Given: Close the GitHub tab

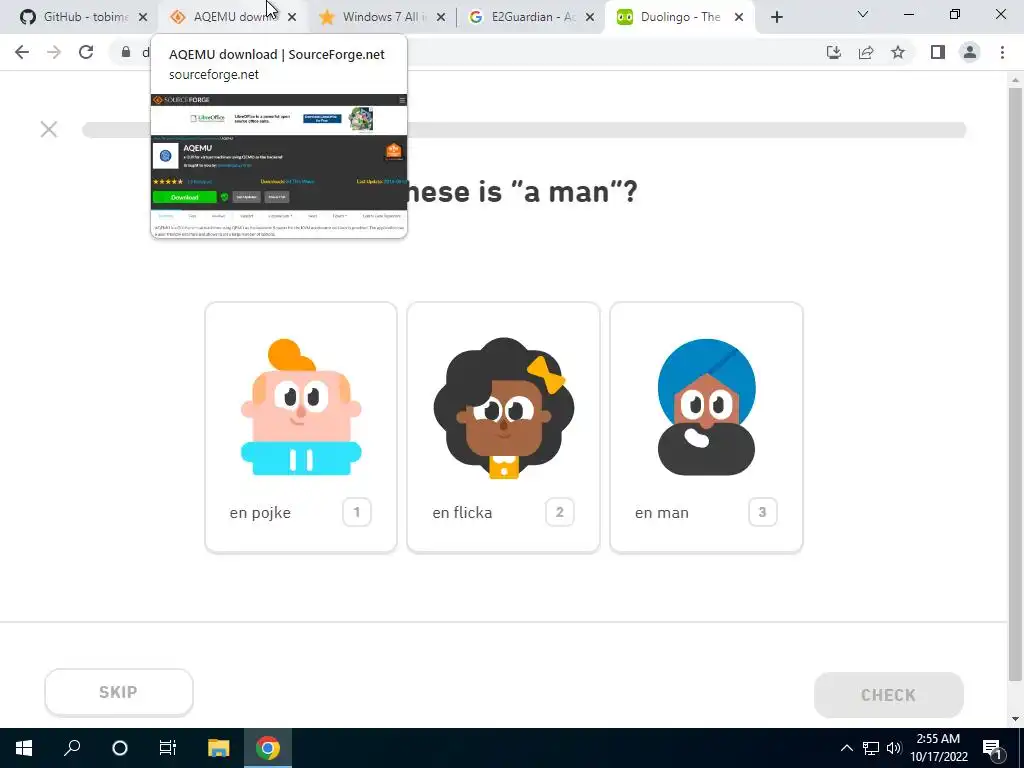Looking at the screenshot, I should pos(143,18).
